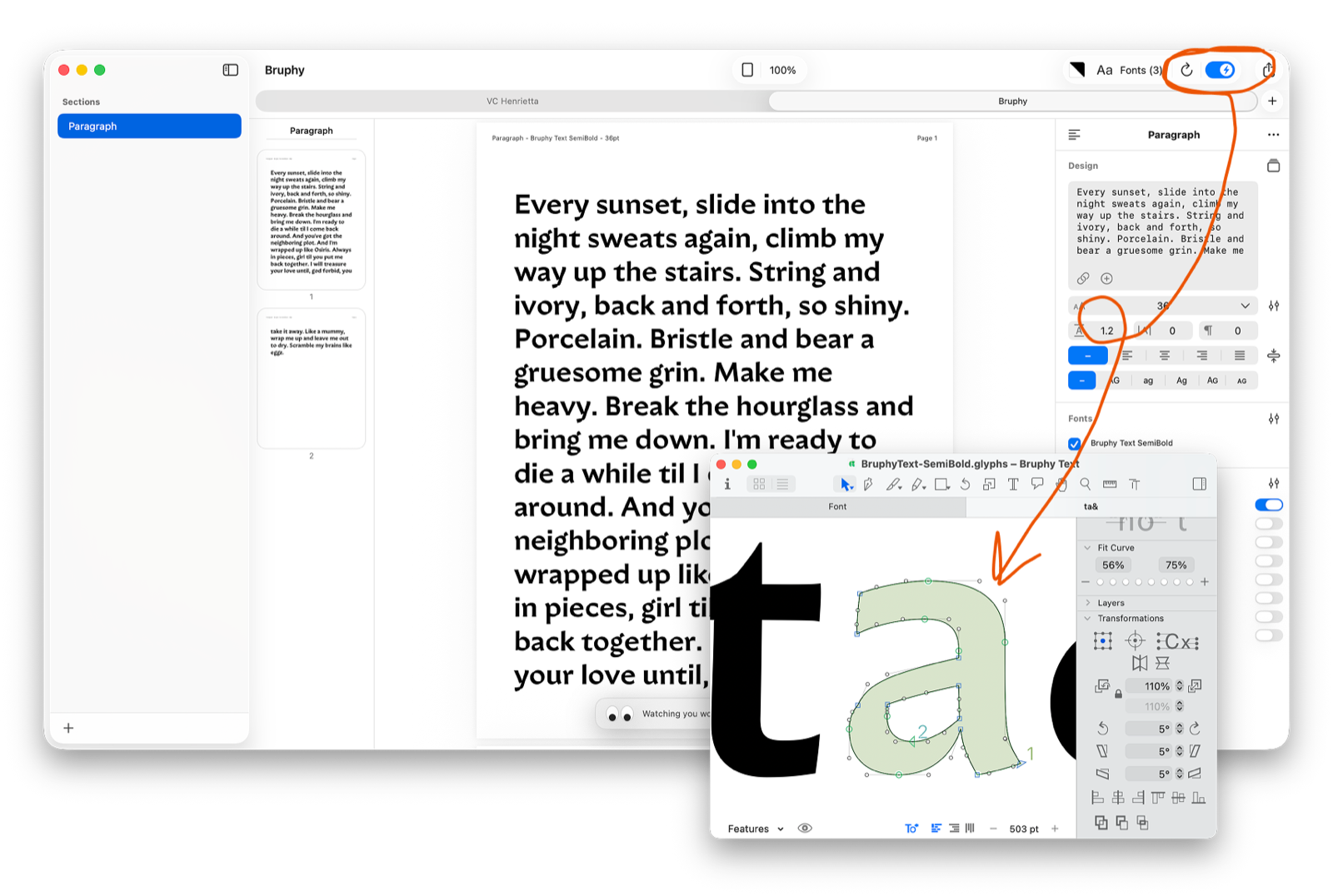Image resolution: width=1333 pixels, height=896 pixels.
Task: Switch to the VC Henrietta tab
Action: click(x=512, y=101)
